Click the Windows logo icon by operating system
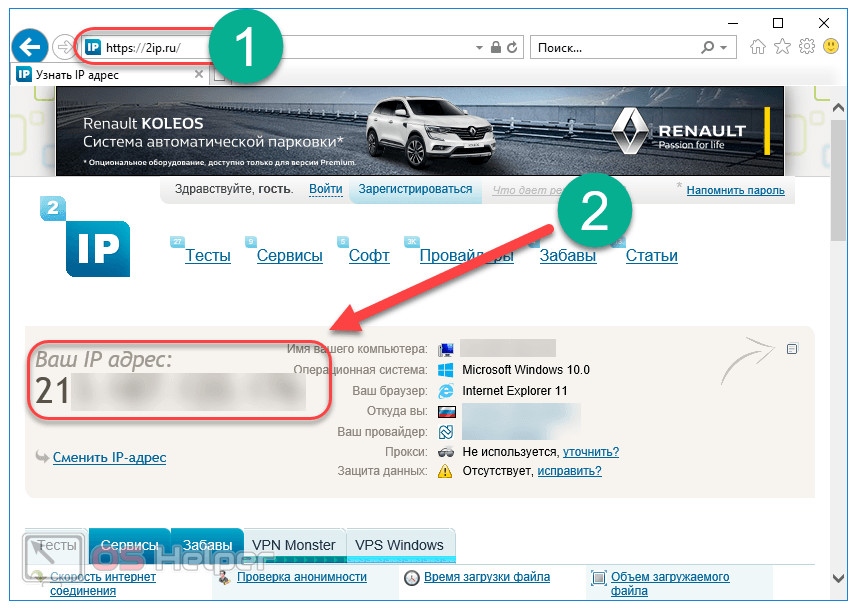Screen dimensions: 856x608 point(446,370)
